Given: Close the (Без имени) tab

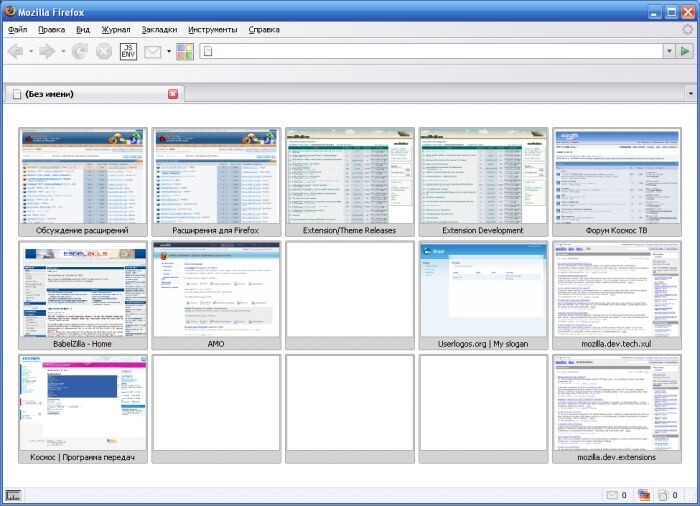Looking at the screenshot, I should [173, 94].
